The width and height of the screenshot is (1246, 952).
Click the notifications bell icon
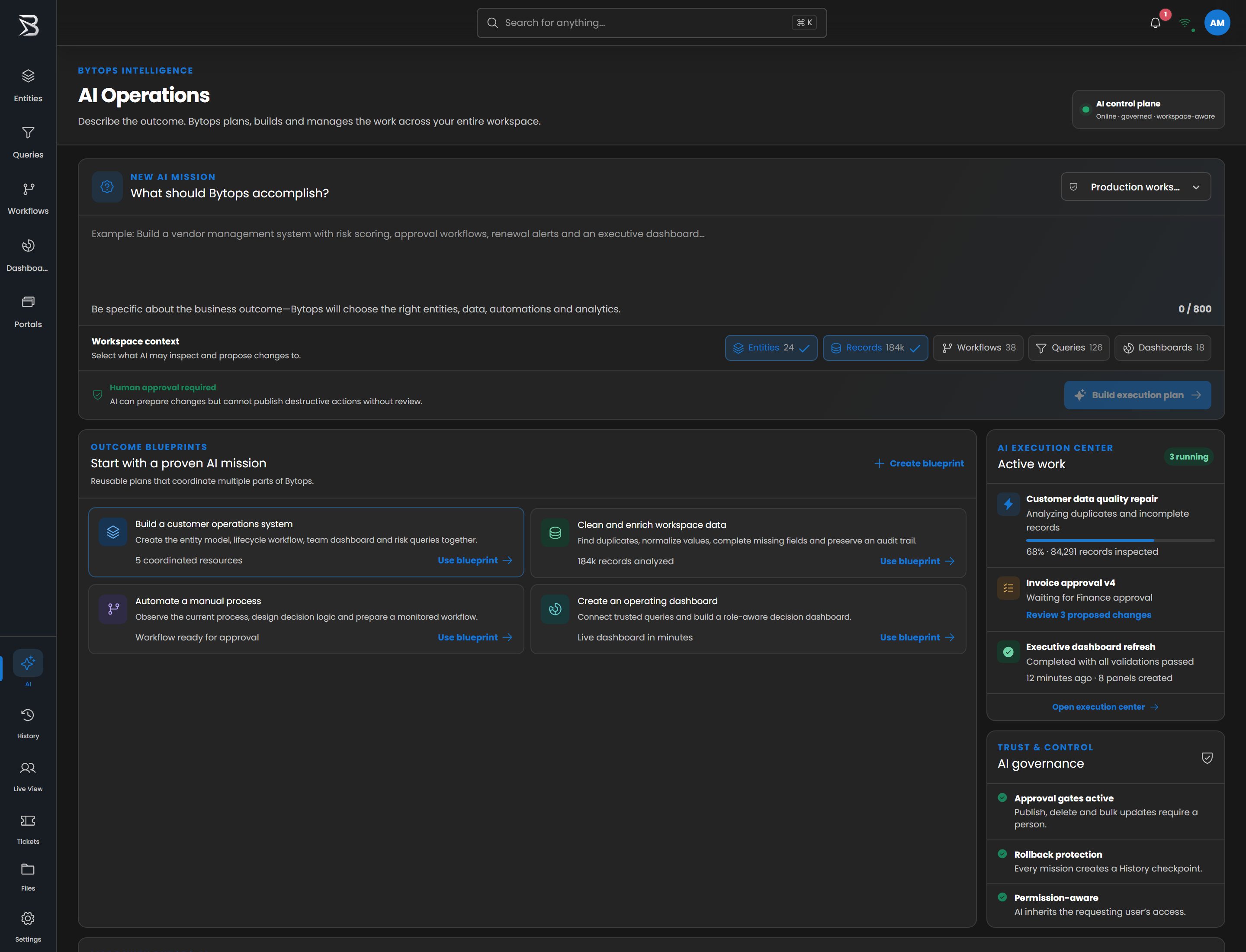tap(1155, 23)
